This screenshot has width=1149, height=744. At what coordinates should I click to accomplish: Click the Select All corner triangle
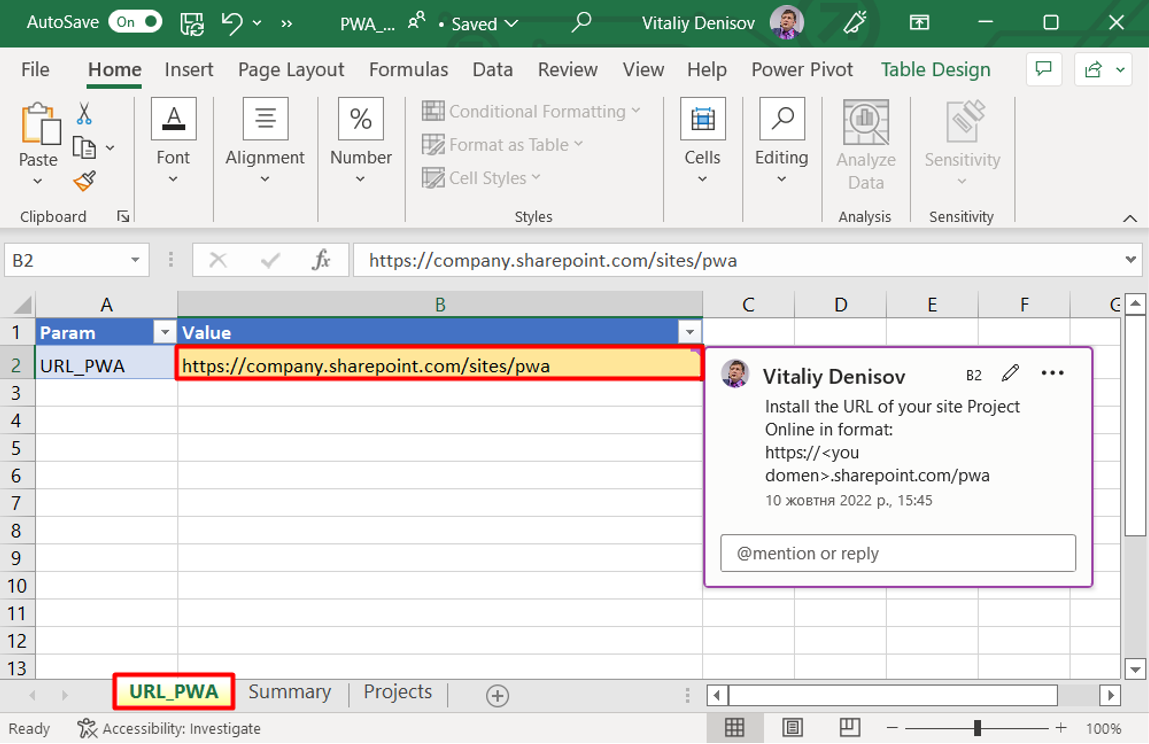(x=22, y=303)
